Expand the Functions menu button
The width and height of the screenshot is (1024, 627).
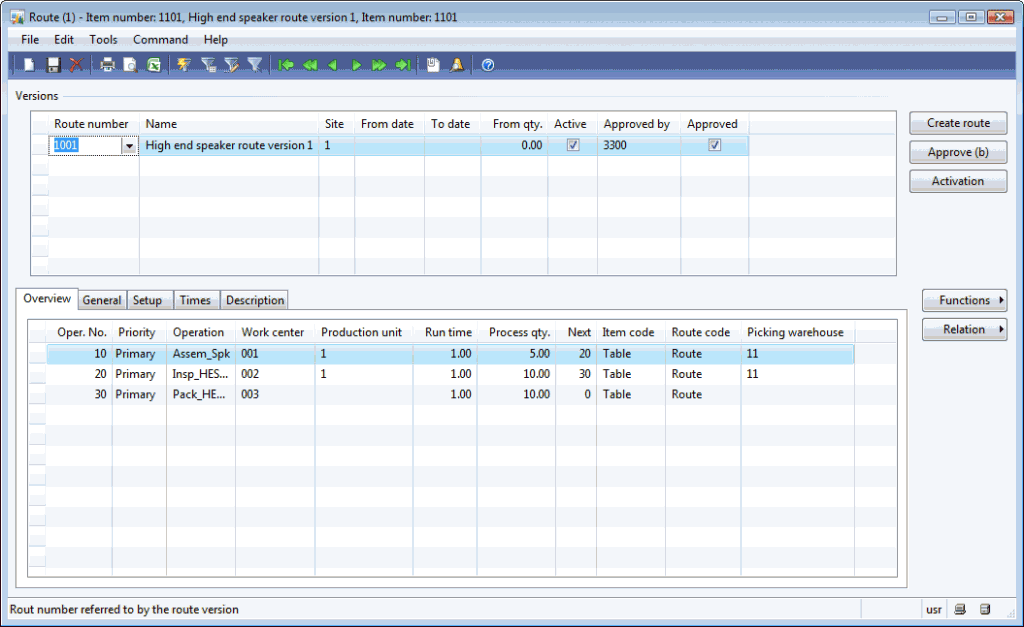click(963, 300)
